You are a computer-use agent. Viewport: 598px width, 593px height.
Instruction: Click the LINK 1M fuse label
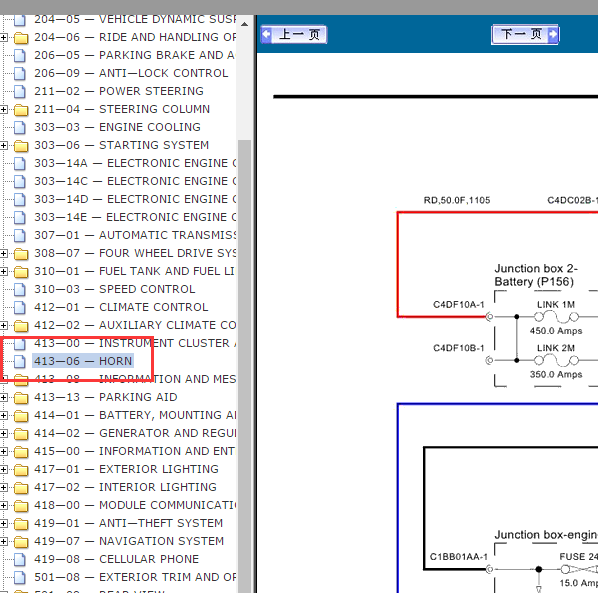pos(556,305)
